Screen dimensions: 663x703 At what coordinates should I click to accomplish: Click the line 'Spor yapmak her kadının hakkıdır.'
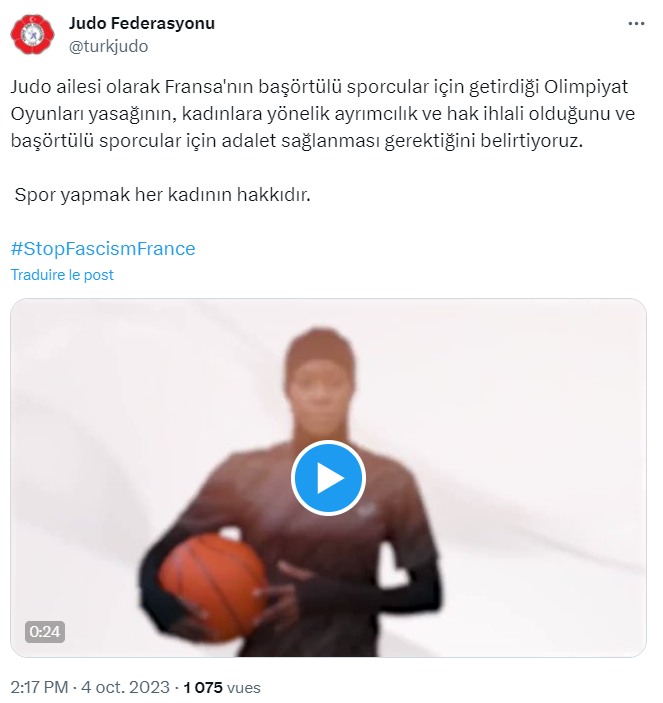click(x=162, y=195)
